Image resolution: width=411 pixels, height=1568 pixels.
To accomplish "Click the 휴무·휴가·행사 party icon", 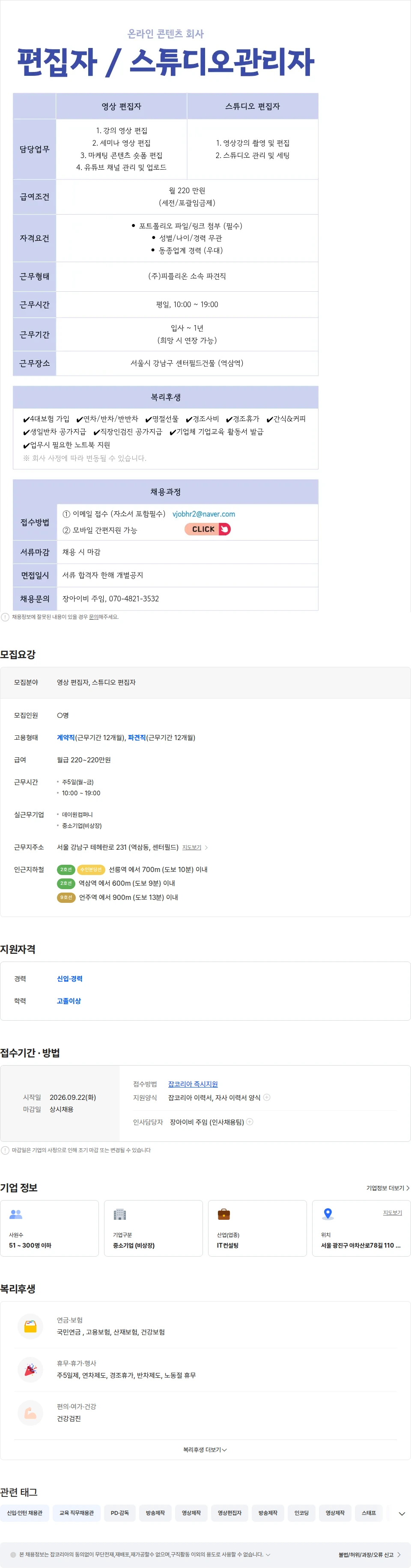I will tap(30, 1369).
